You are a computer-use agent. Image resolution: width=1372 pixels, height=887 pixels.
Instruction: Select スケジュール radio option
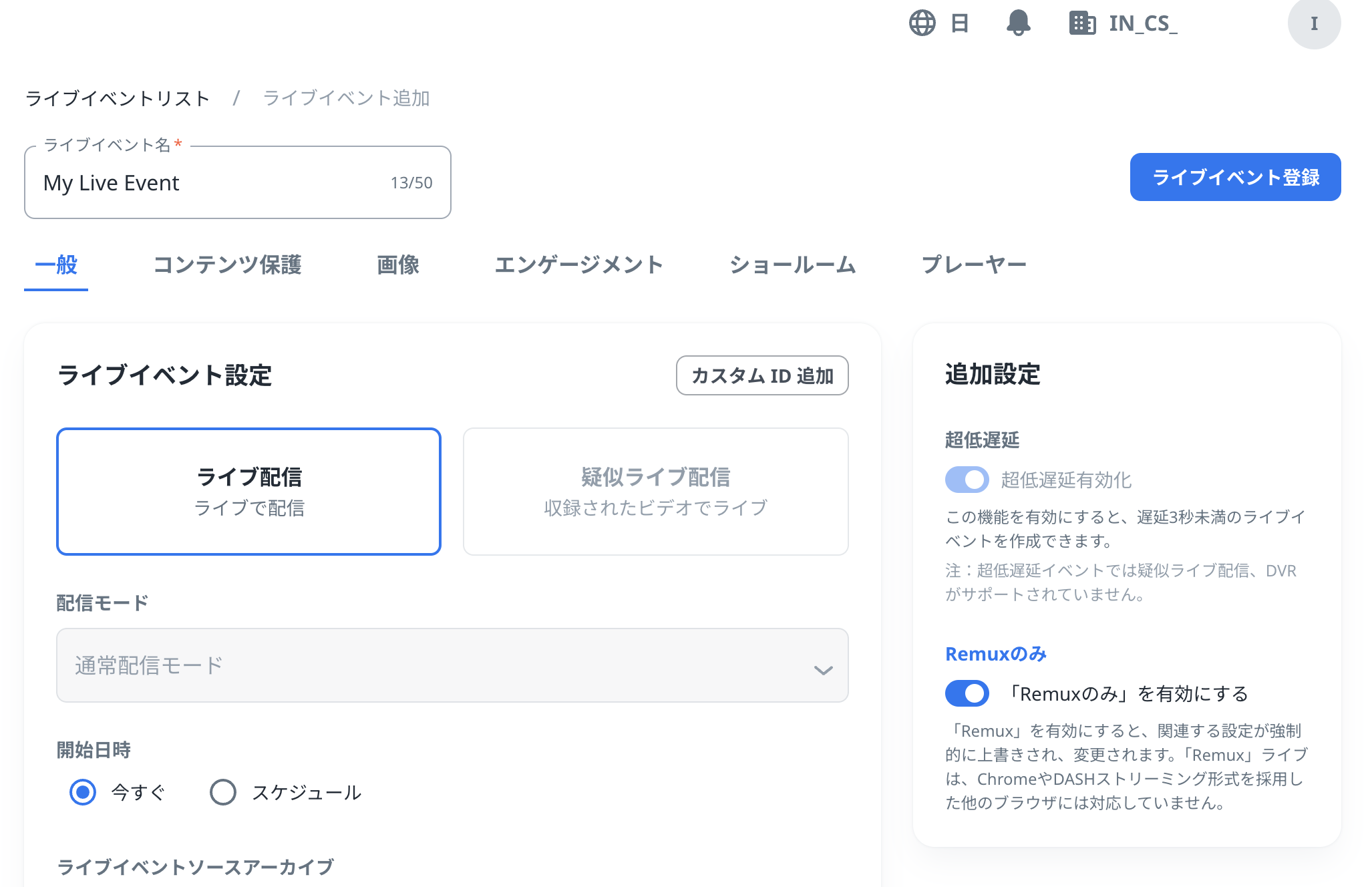pyautogui.click(x=223, y=792)
